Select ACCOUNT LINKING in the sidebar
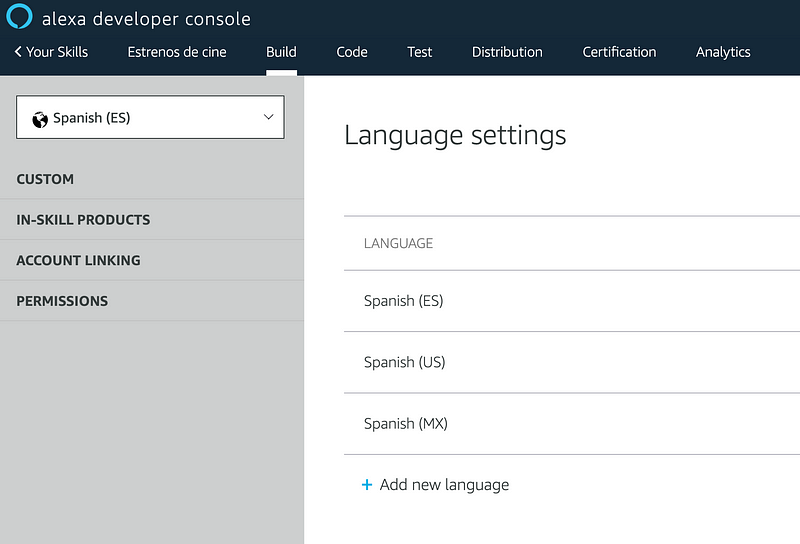Viewport: 800px width, 544px height. (x=78, y=260)
